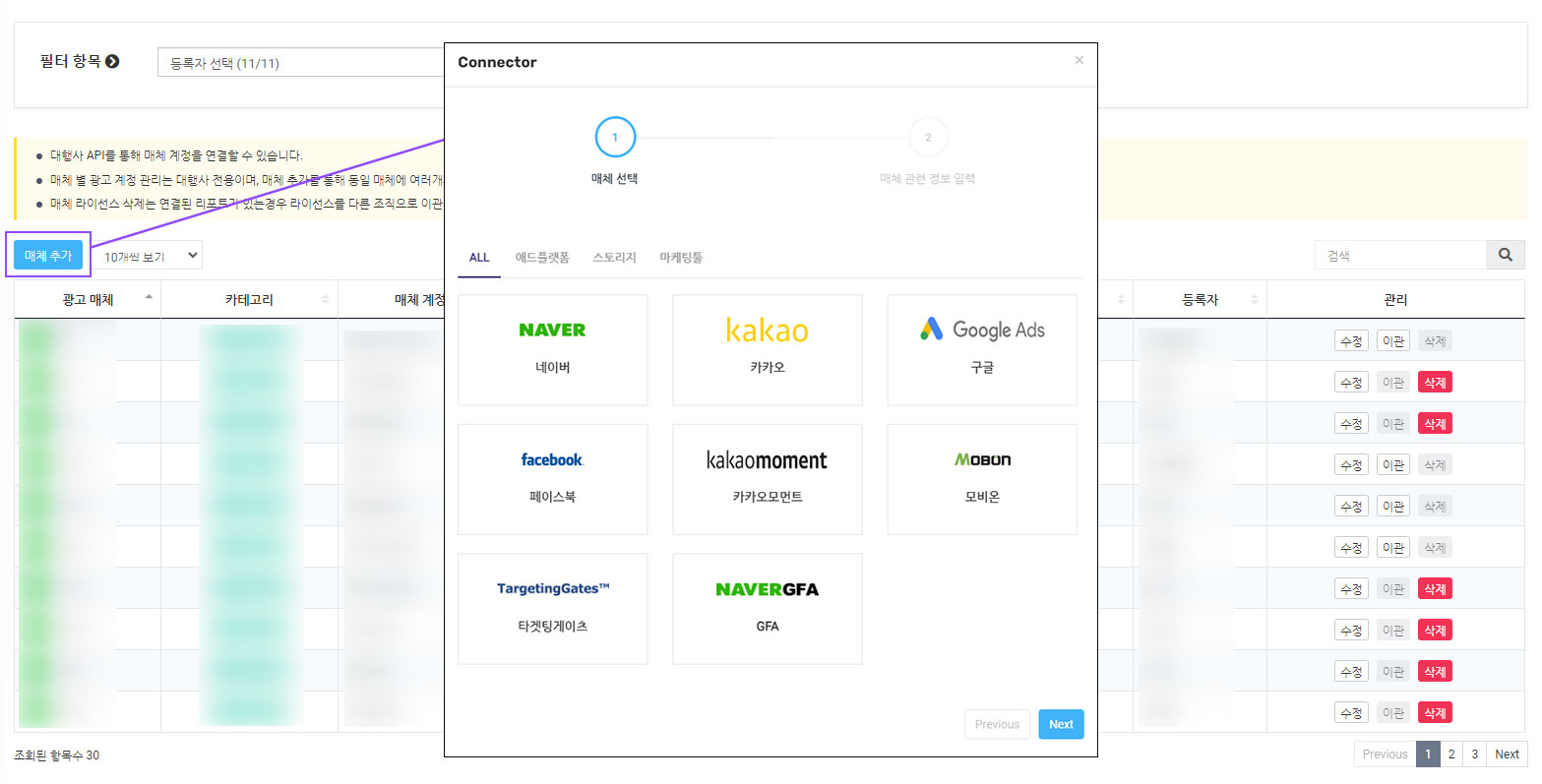The width and height of the screenshot is (1542, 784).
Task: Choose the kakao media card
Action: (x=768, y=349)
